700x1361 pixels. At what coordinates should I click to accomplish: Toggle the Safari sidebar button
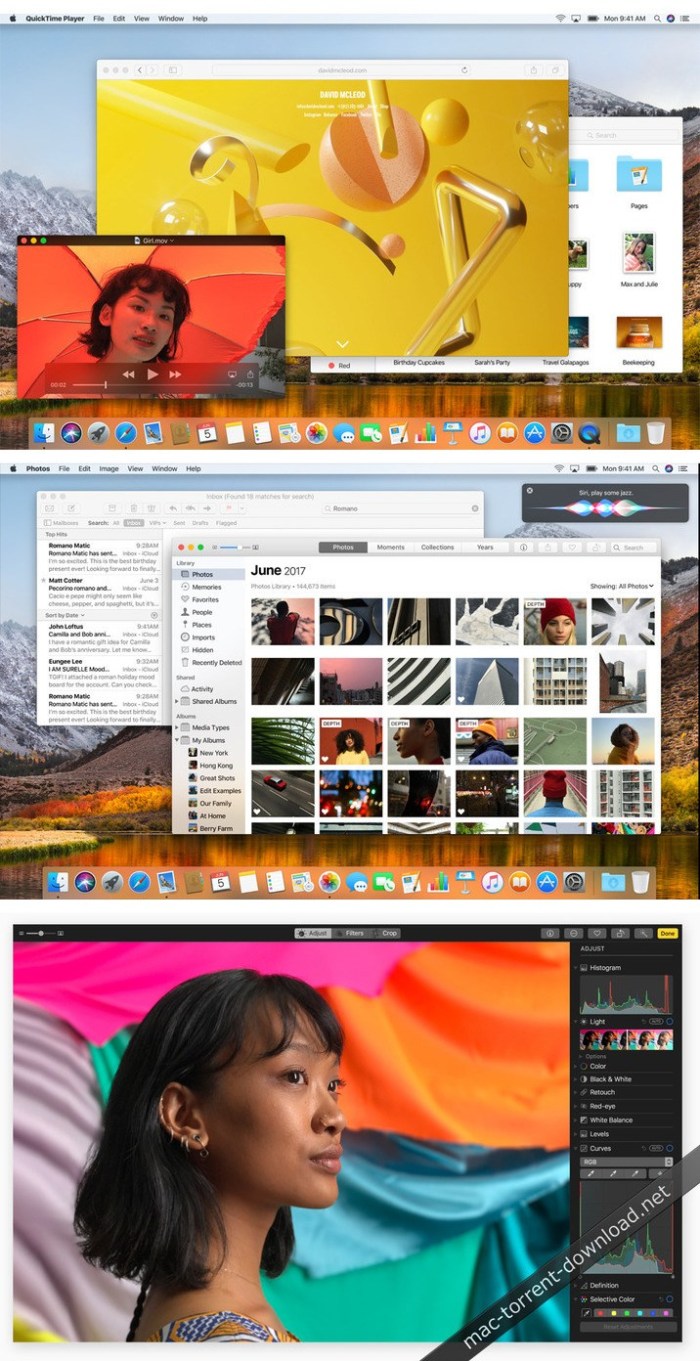172,70
